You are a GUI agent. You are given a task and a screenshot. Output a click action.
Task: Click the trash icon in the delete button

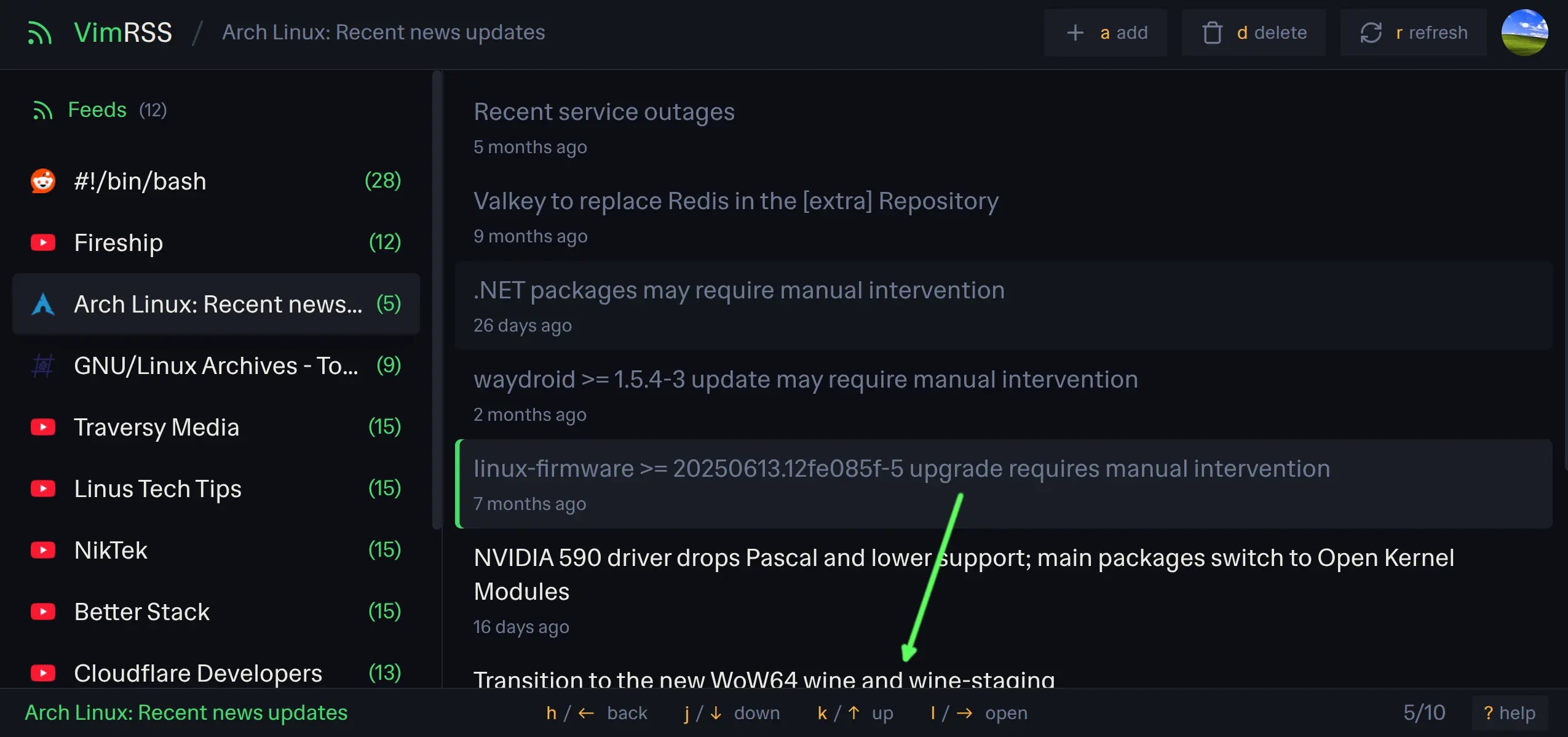pos(1213,32)
